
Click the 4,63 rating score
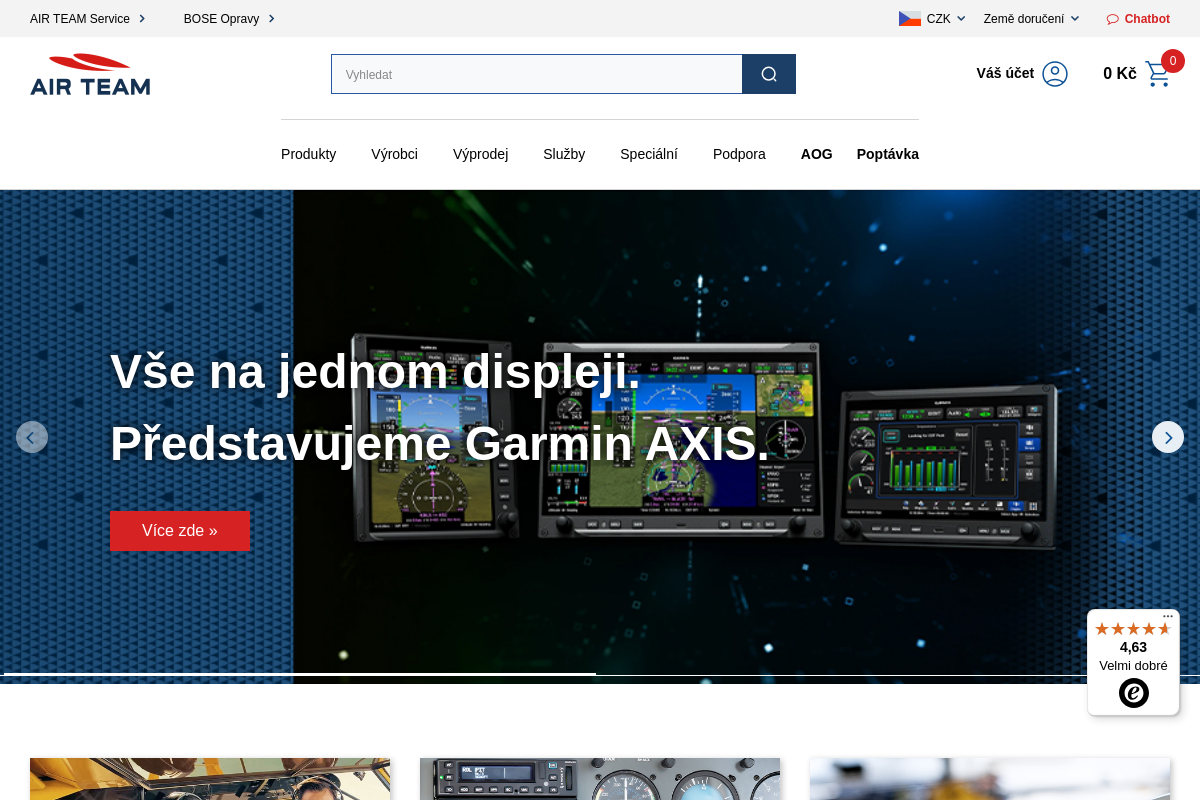[1134, 647]
